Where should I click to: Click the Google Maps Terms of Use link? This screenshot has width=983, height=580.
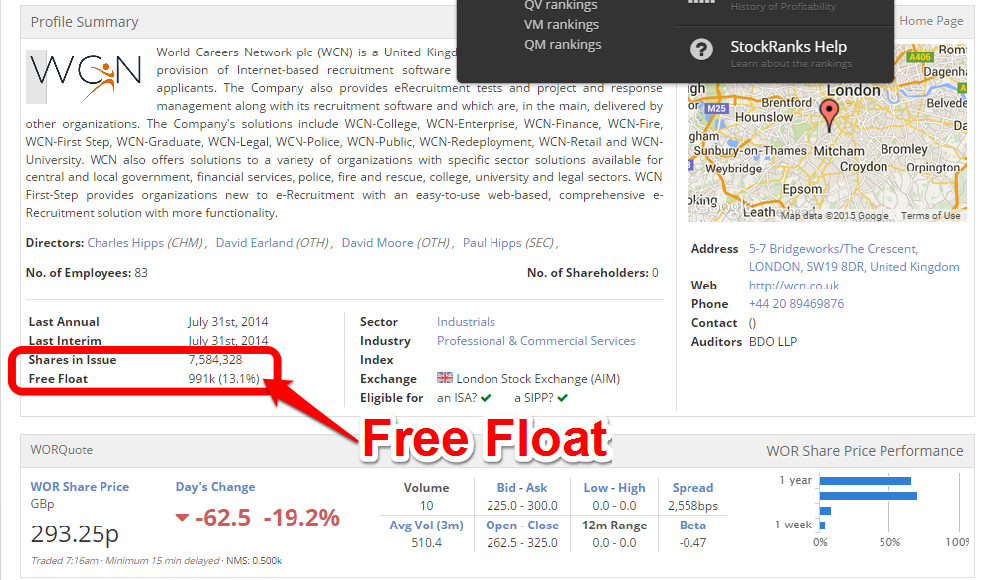pyautogui.click(x=930, y=216)
